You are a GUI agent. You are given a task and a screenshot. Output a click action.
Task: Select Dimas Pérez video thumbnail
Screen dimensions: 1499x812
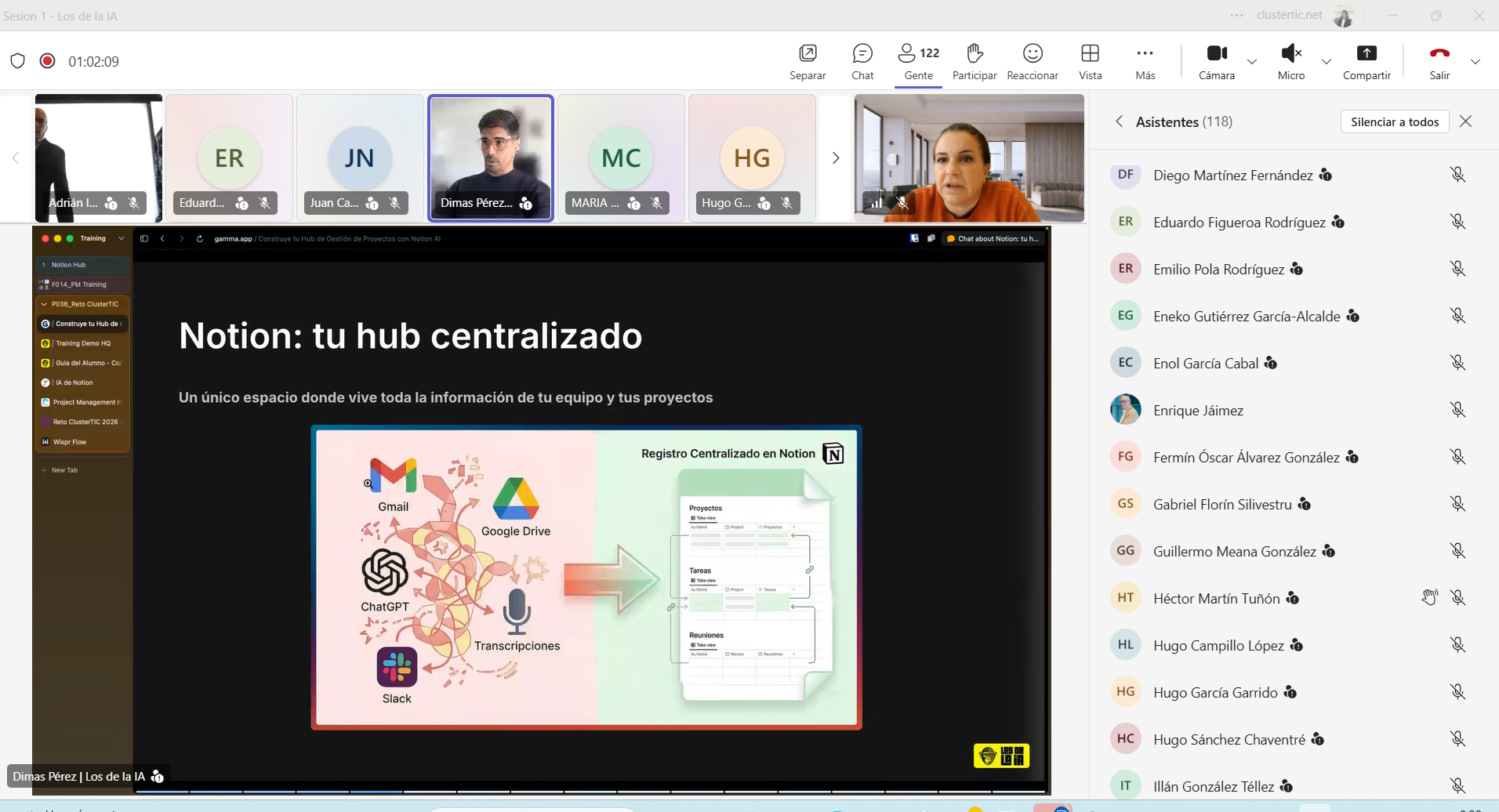(491, 158)
